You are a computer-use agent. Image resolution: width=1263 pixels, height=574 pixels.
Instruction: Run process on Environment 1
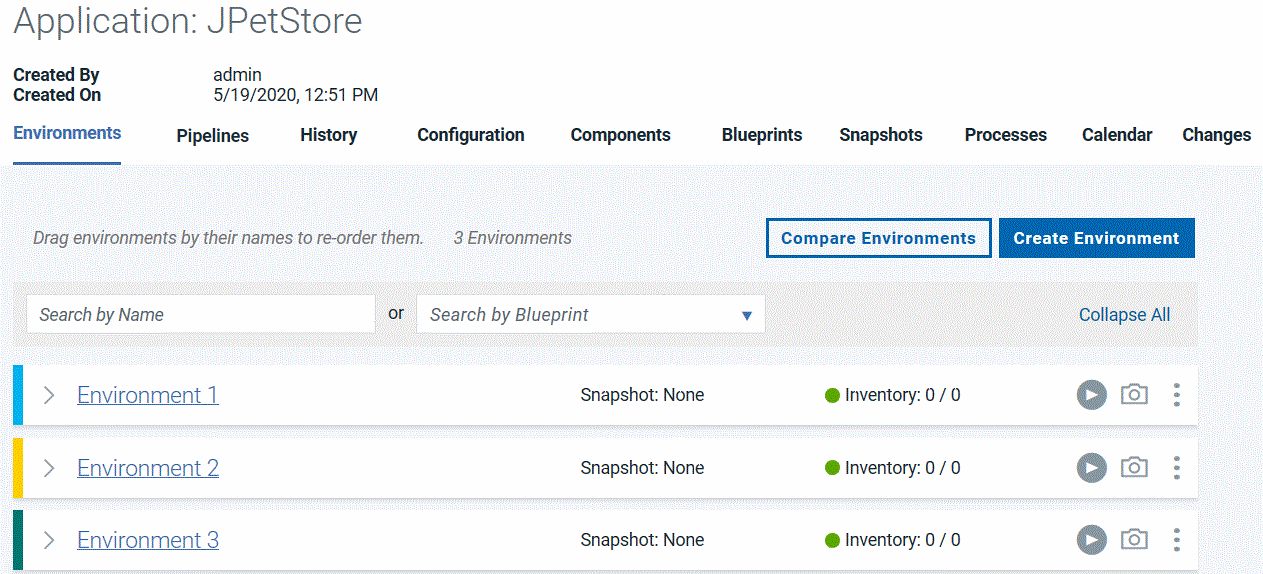pyautogui.click(x=1091, y=395)
